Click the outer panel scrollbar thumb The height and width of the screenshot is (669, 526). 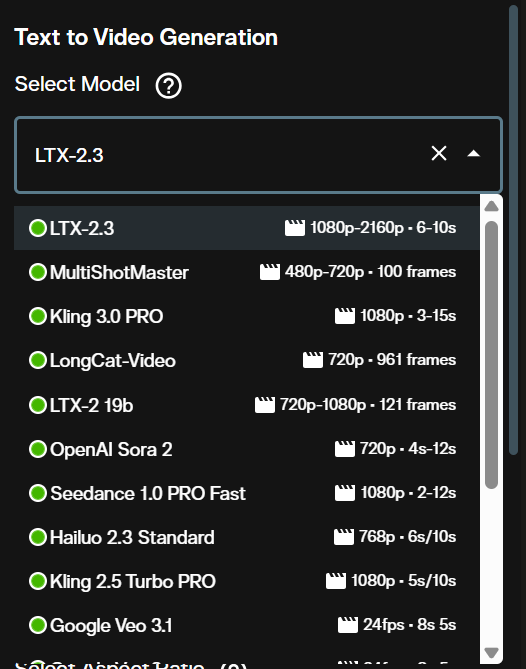tap(513, 230)
